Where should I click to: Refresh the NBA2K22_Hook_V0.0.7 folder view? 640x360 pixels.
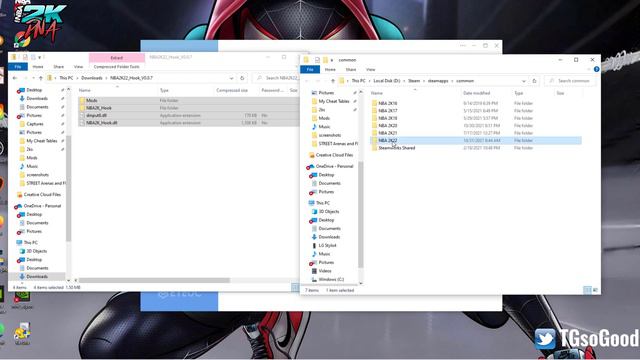[242, 78]
